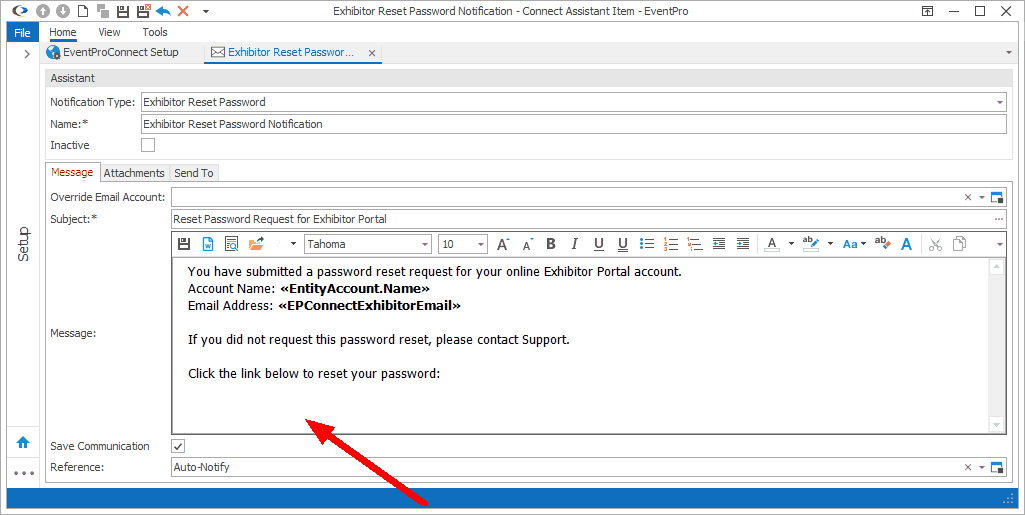Click the New blank document icon

(x=82, y=11)
